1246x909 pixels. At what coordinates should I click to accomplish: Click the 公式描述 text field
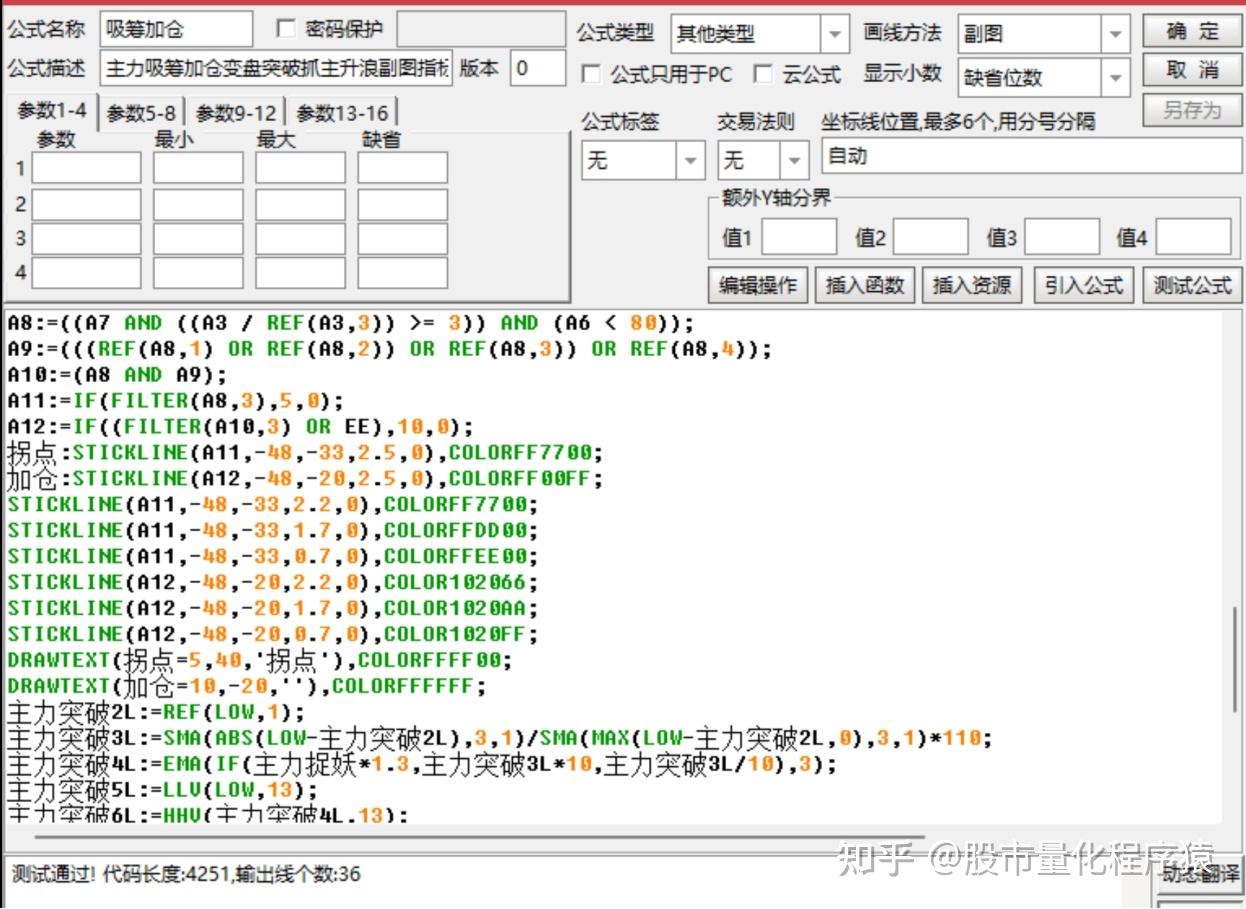[277, 69]
